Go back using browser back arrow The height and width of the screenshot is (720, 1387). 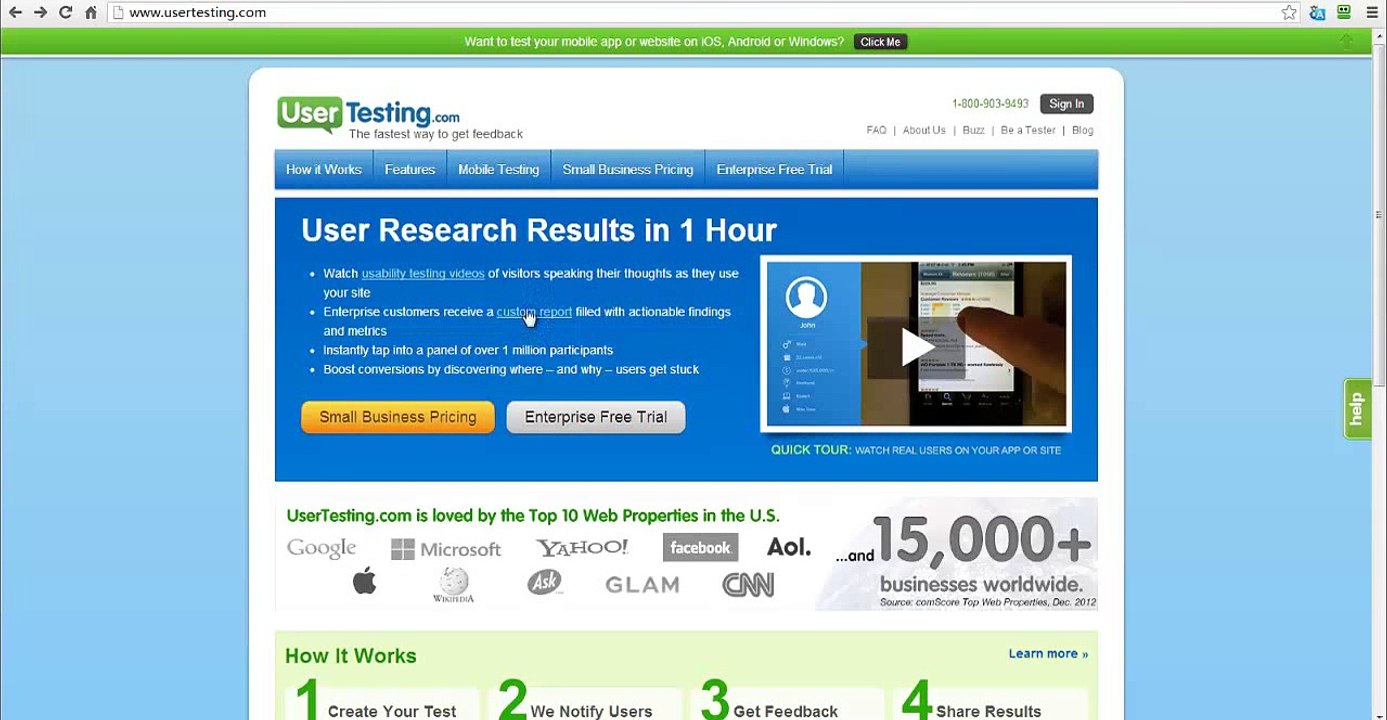[15, 13]
